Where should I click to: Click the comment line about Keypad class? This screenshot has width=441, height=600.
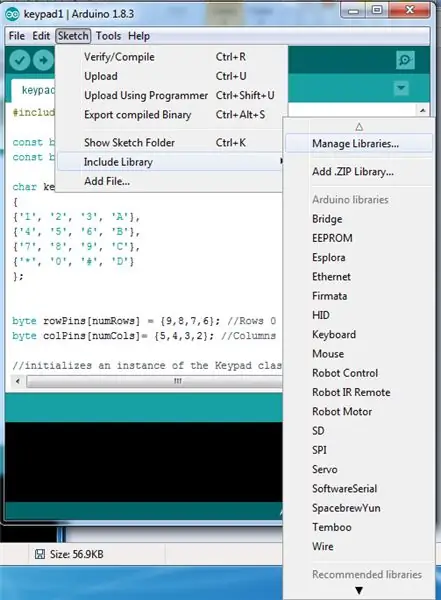147,365
